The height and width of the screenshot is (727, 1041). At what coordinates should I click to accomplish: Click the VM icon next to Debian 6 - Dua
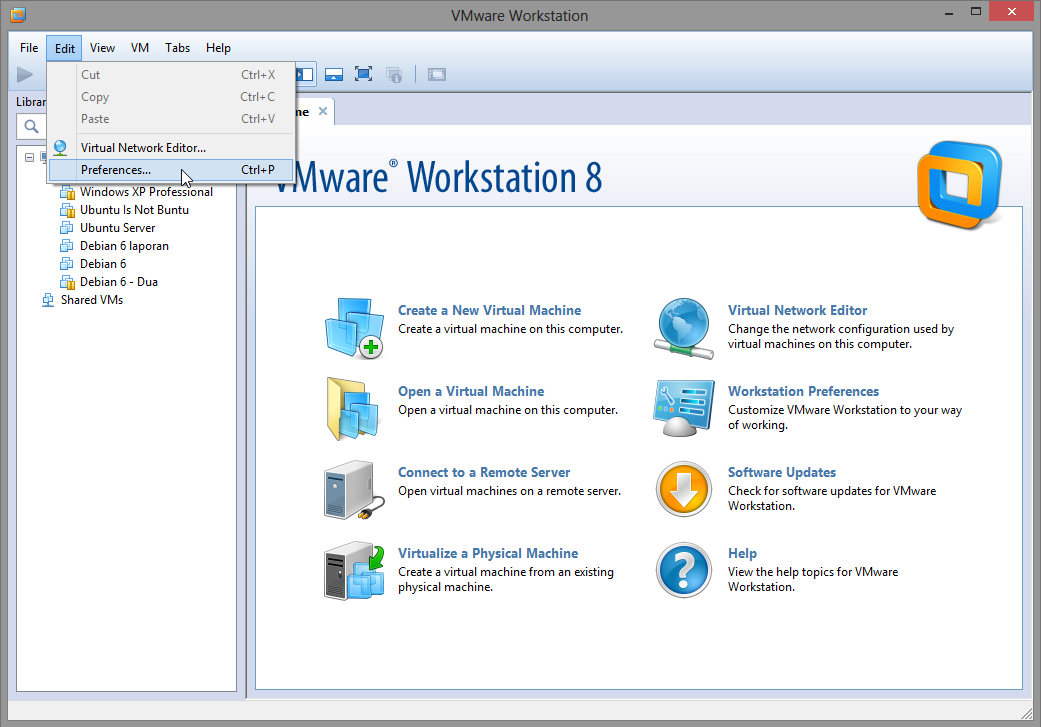pos(67,282)
